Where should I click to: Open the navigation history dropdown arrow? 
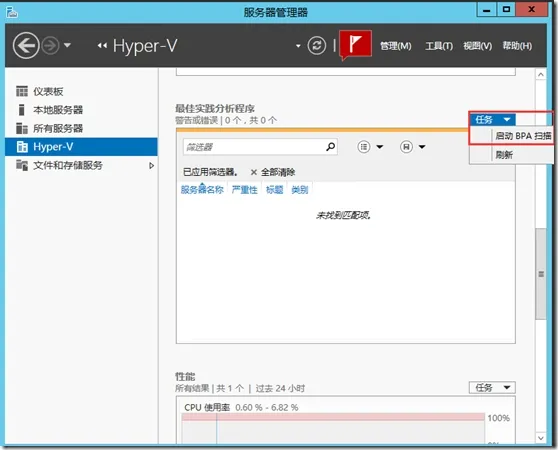click(67, 46)
